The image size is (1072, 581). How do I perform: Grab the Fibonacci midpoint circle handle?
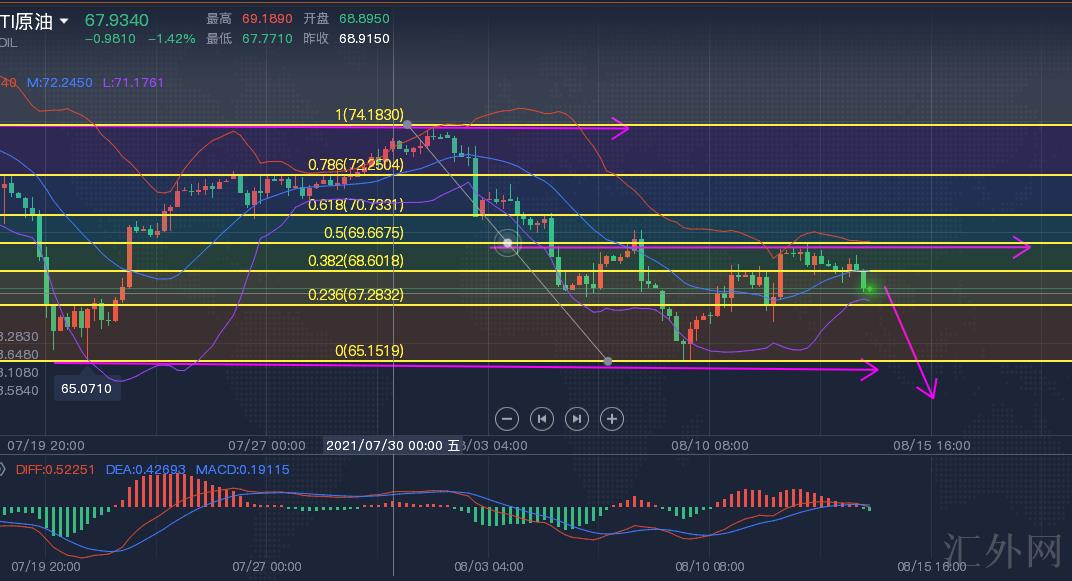pyautogui.click(x=508, y=242)
